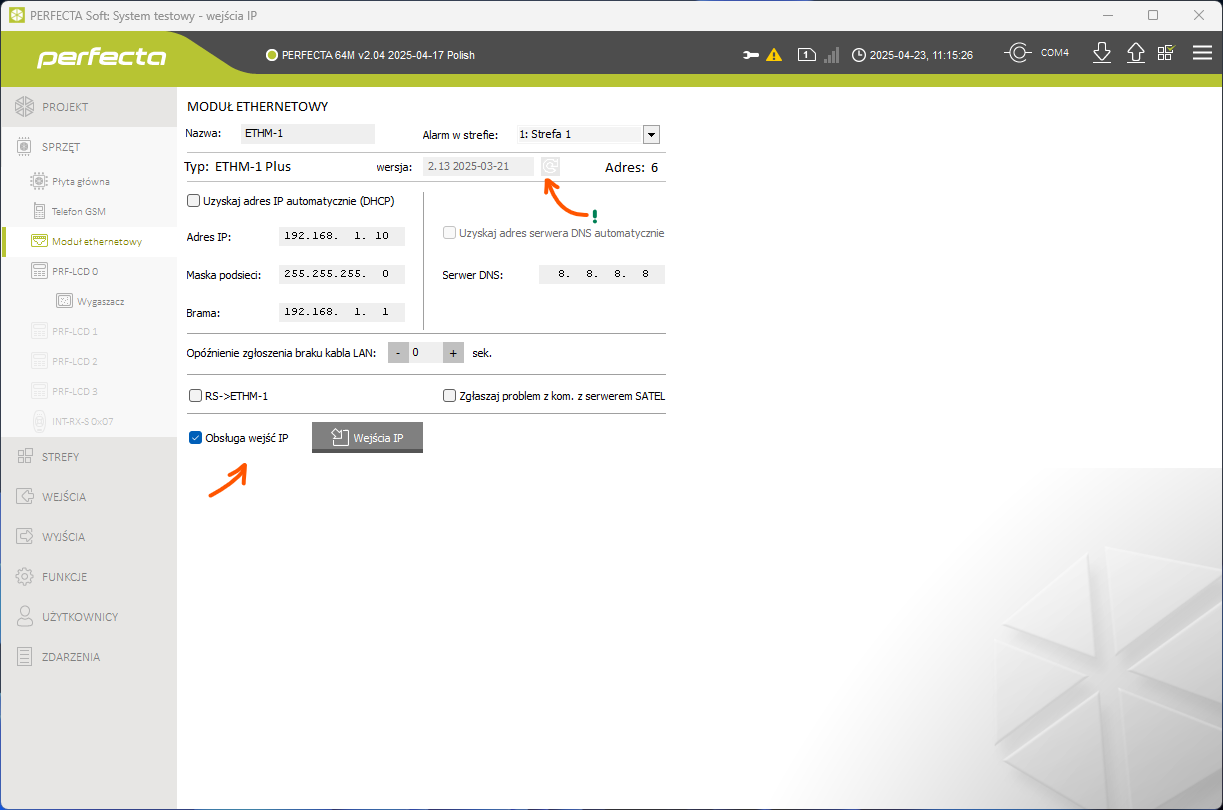Toggle the RS->ETHM-1 checkbox
This screenshot has height=810, width=1223.
pyautogui.click(x=196, y=396)
